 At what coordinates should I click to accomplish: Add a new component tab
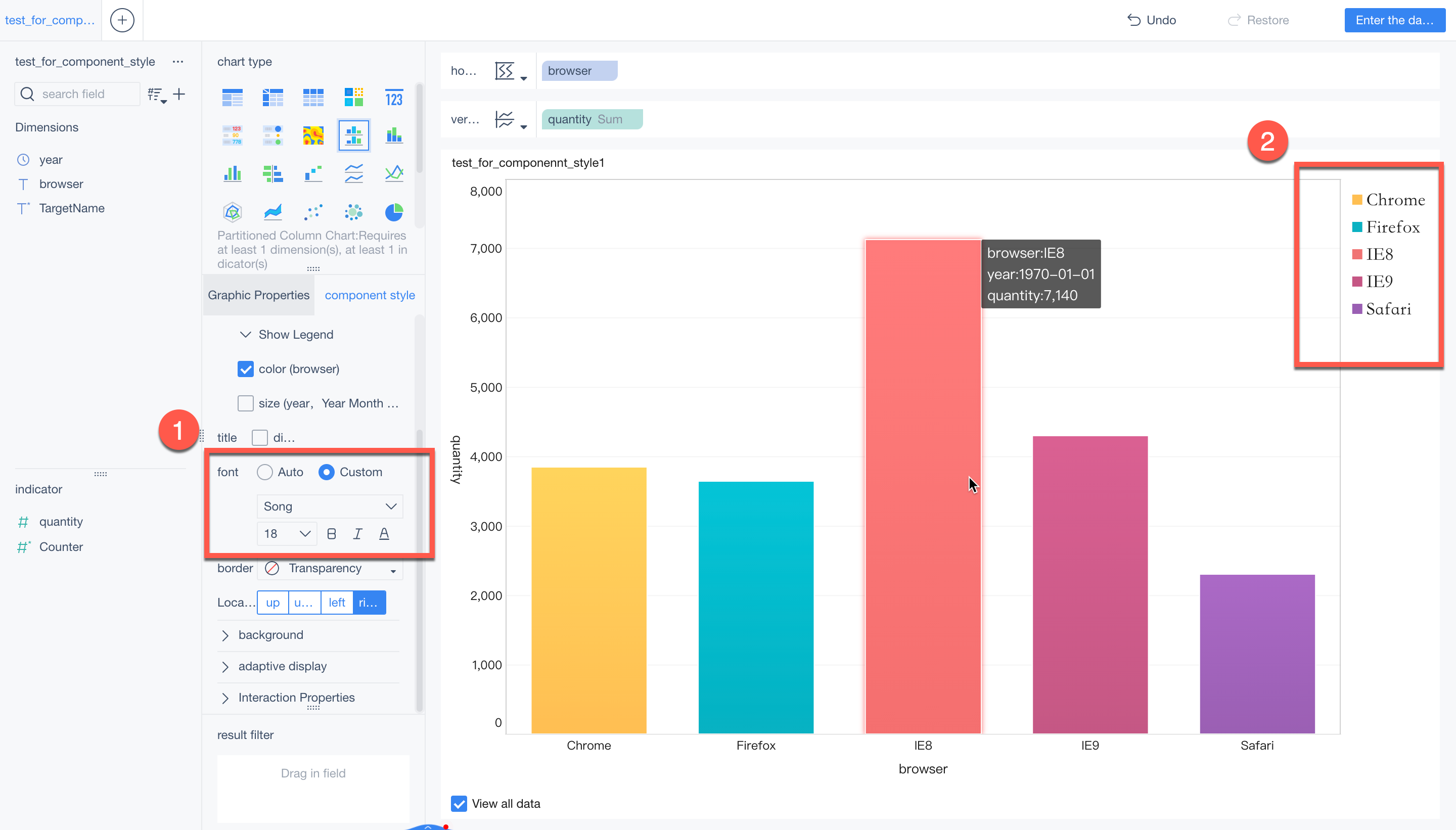[122, 20]
